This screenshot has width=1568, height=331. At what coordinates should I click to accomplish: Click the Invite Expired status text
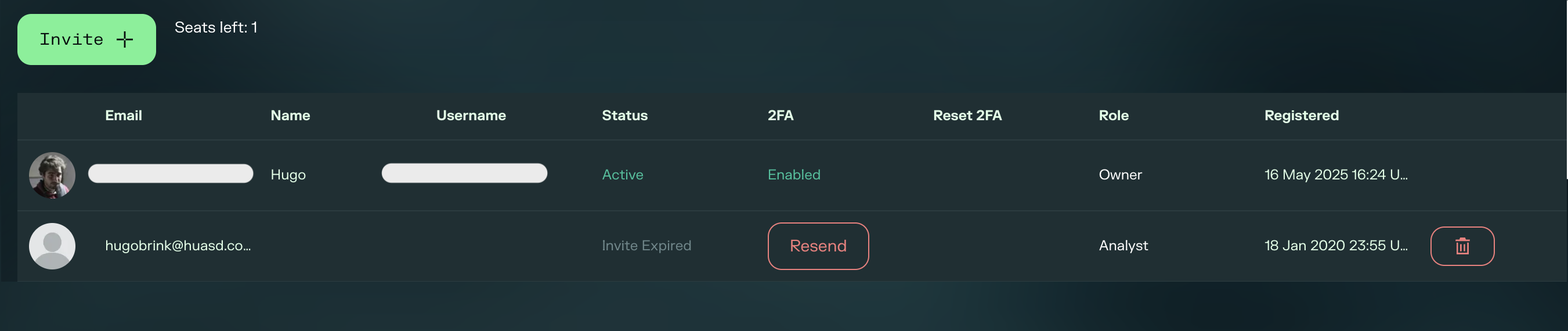[x=646, y=246]
